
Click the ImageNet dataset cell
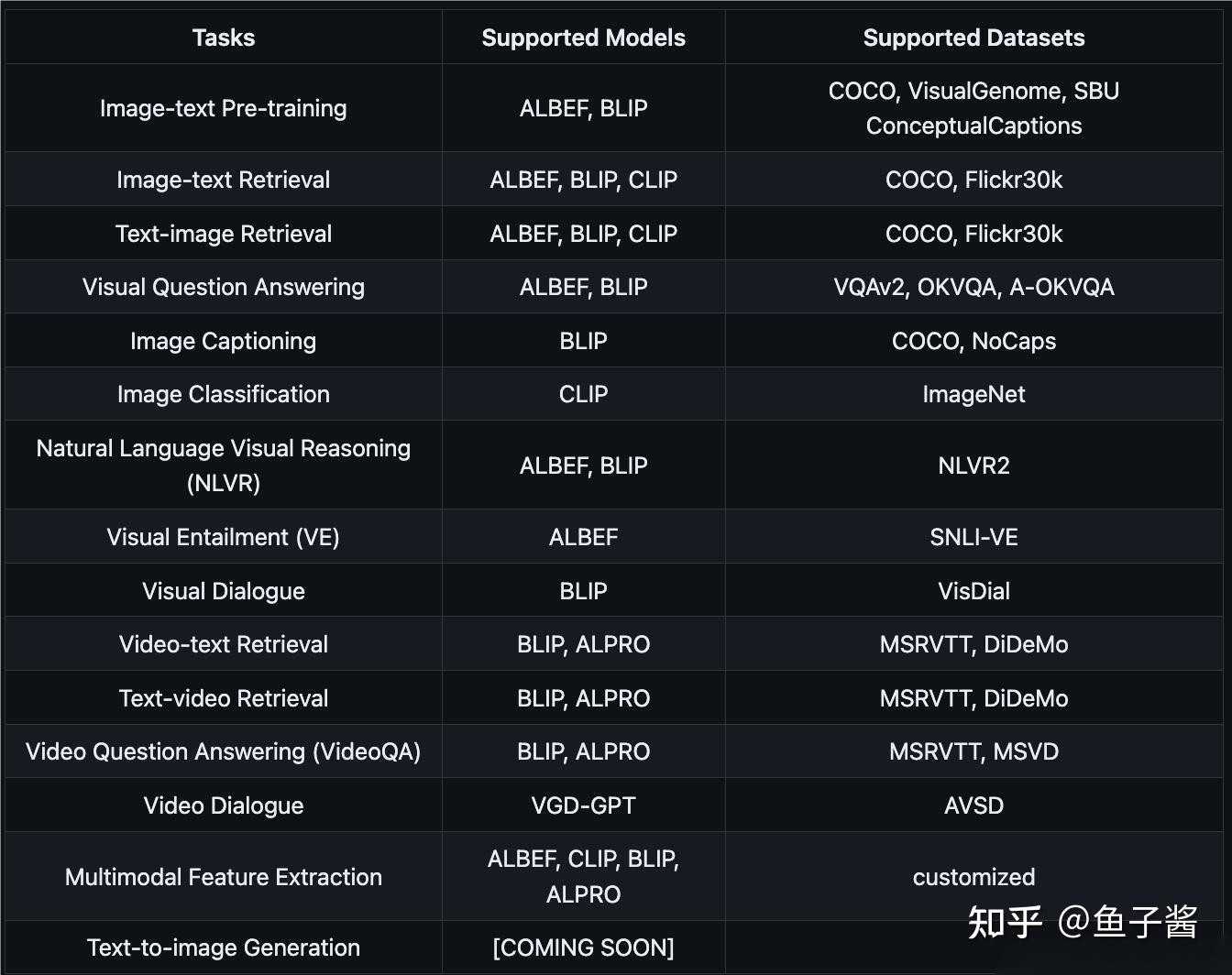point(973,394)
